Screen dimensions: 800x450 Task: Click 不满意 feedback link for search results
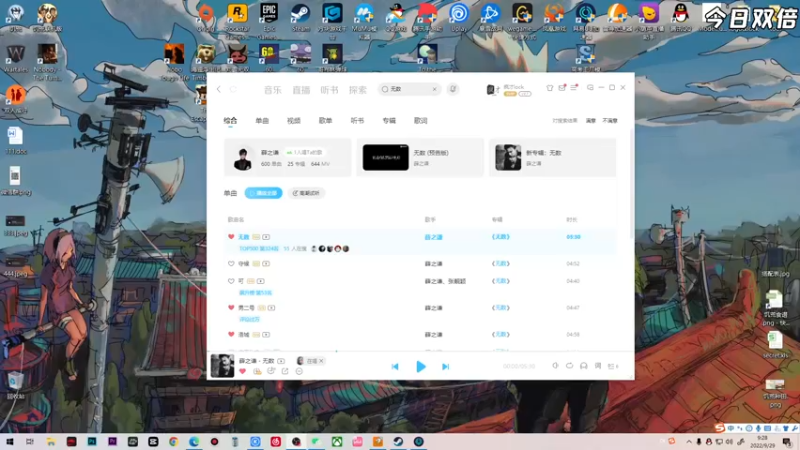click(x=610, y=121)
